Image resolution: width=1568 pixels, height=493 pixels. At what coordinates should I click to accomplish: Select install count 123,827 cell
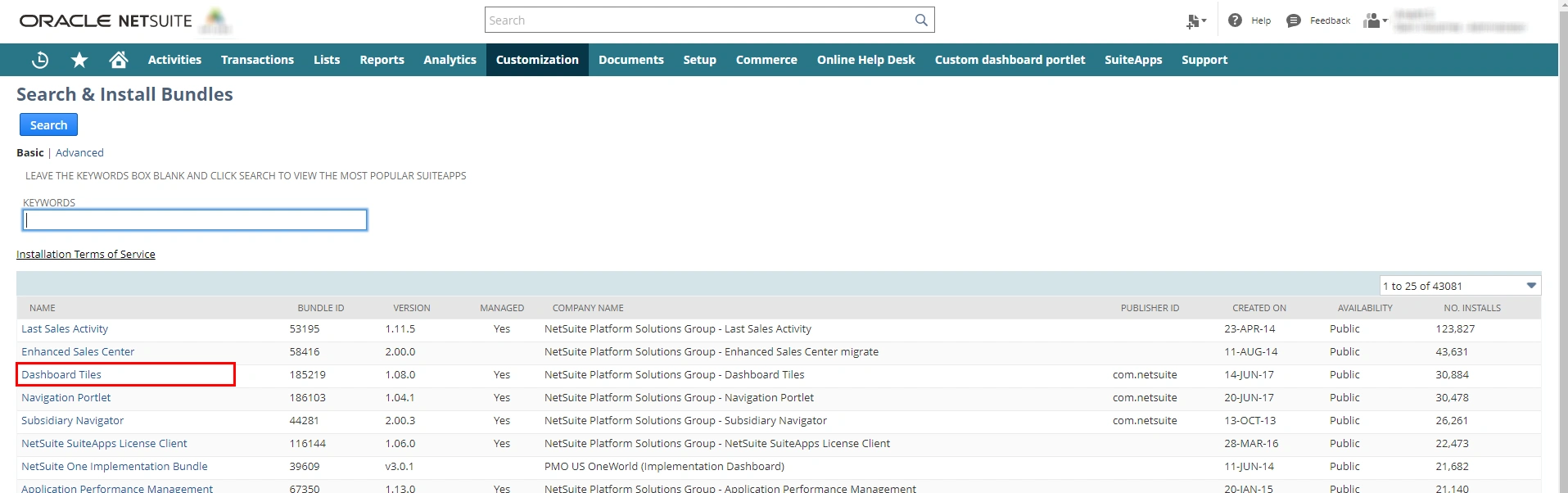click(1455, 328)
